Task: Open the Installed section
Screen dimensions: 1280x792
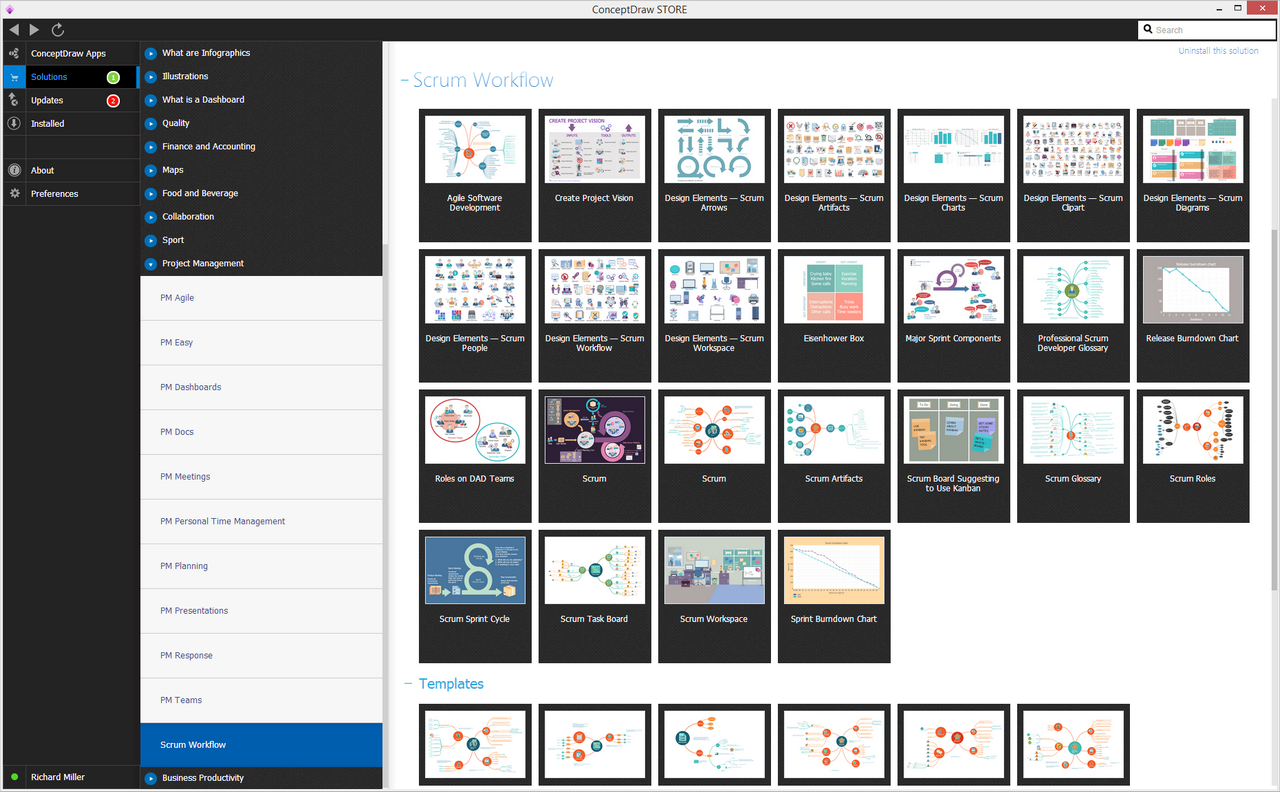Action: (47, 124)
